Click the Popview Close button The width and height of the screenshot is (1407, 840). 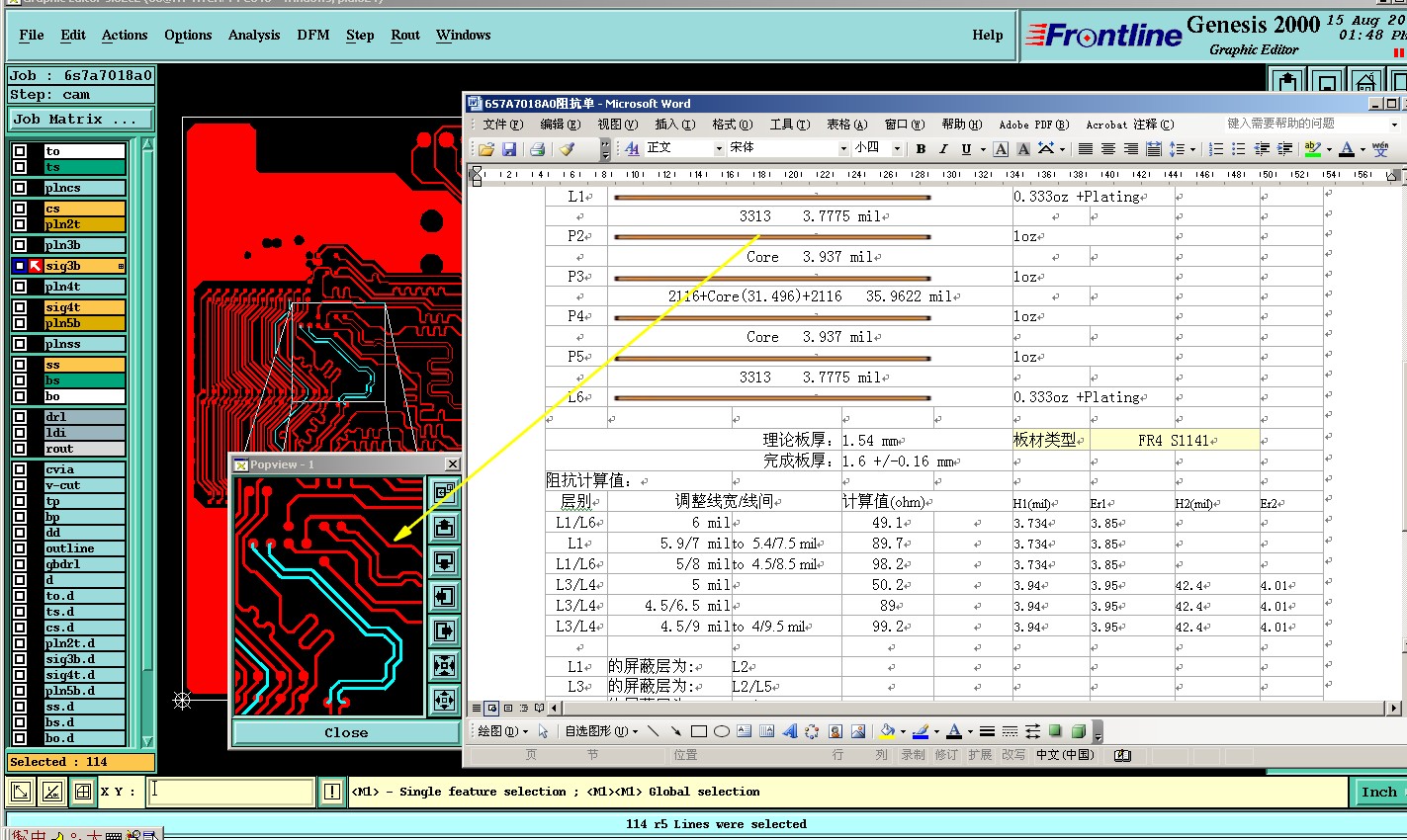[x=346, y=732]
